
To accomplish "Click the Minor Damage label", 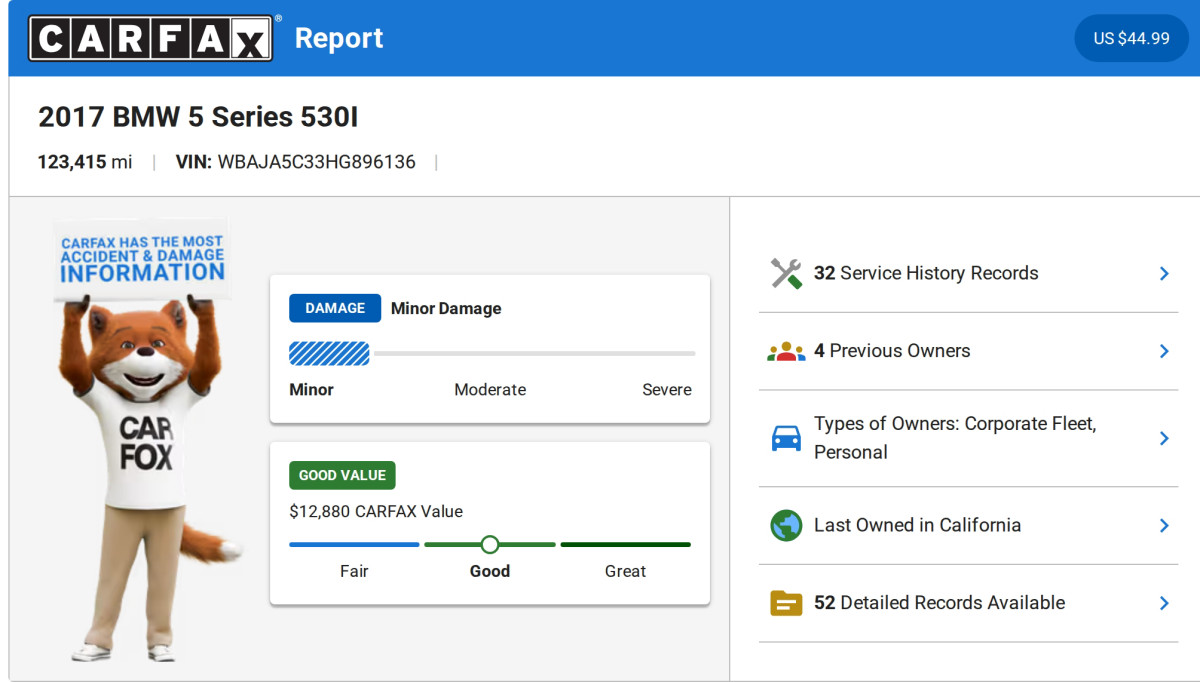I will (x=446, y=308).
